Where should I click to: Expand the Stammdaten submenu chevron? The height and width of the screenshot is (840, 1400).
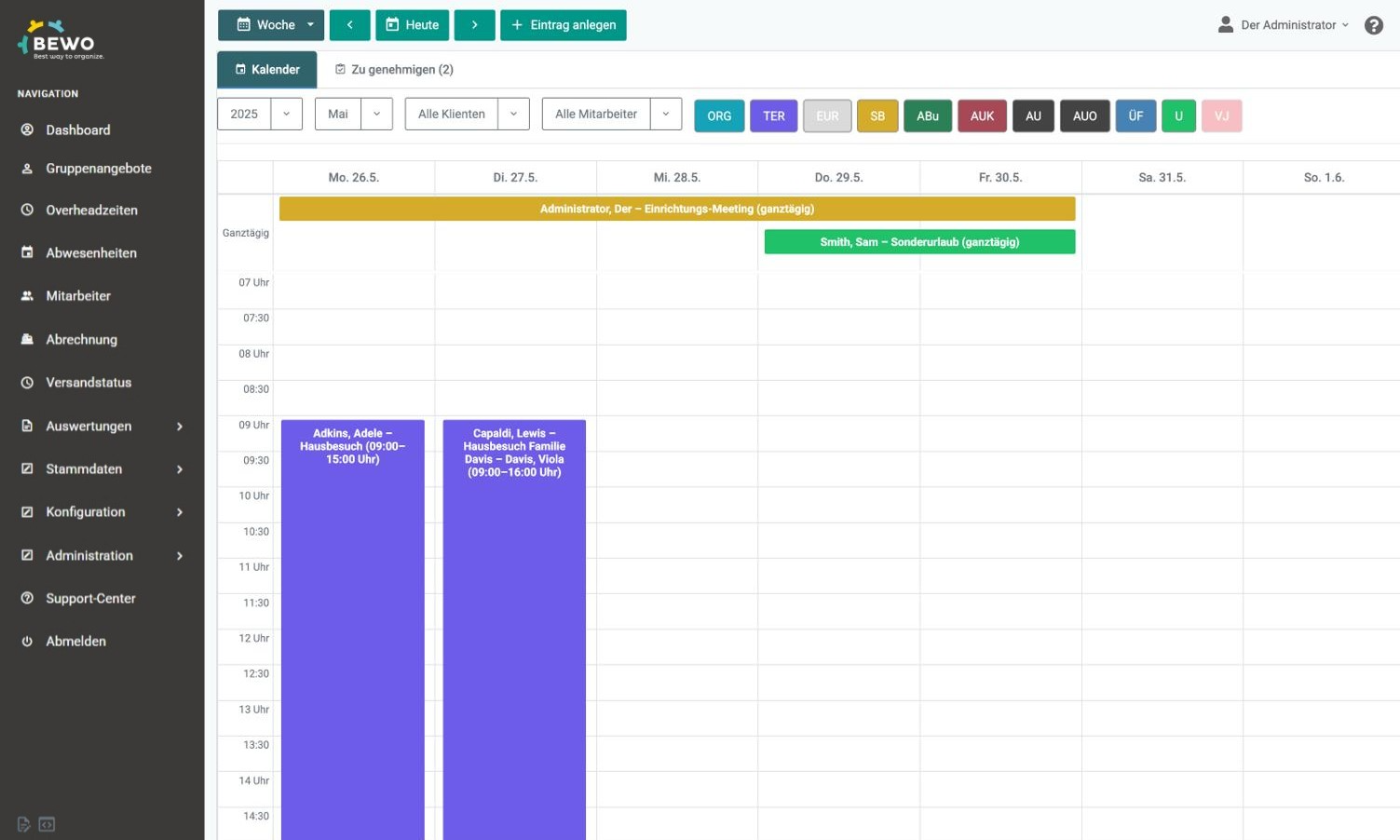(180, 469)
